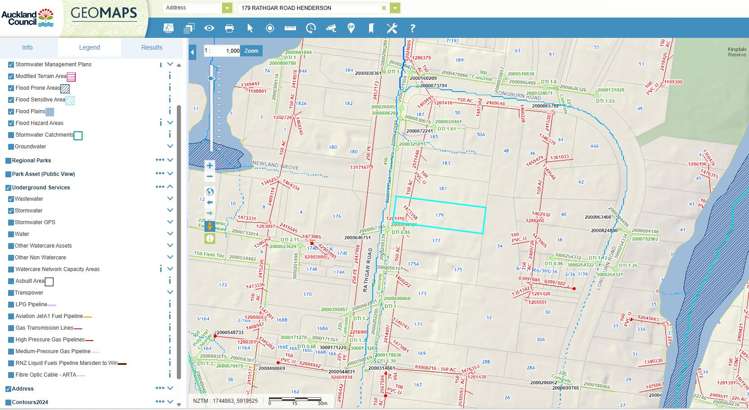This screenshot has height=410, width=749.
Task: Expand Stormwater Management Plans chevron
Action: coord(170,64)
